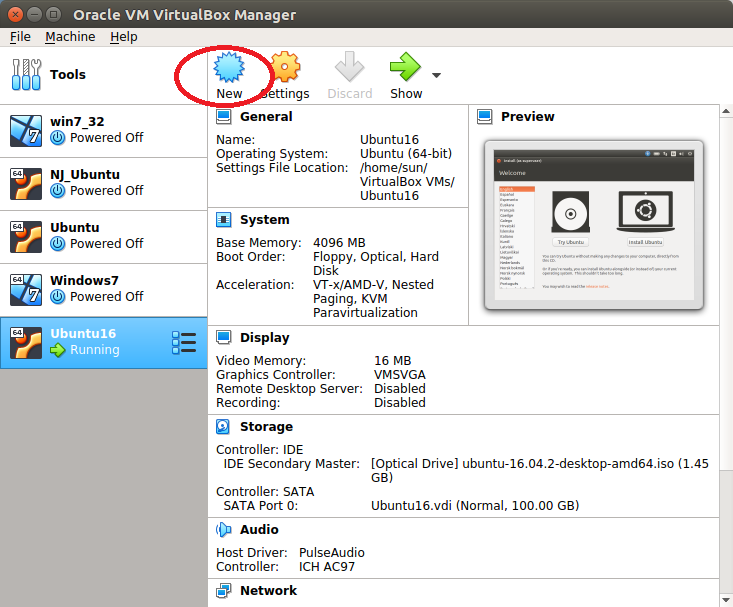The width and height of the screenshot is (733, 607).
Task: Open the Storage settings header link
Action: (x=266, y=426)
